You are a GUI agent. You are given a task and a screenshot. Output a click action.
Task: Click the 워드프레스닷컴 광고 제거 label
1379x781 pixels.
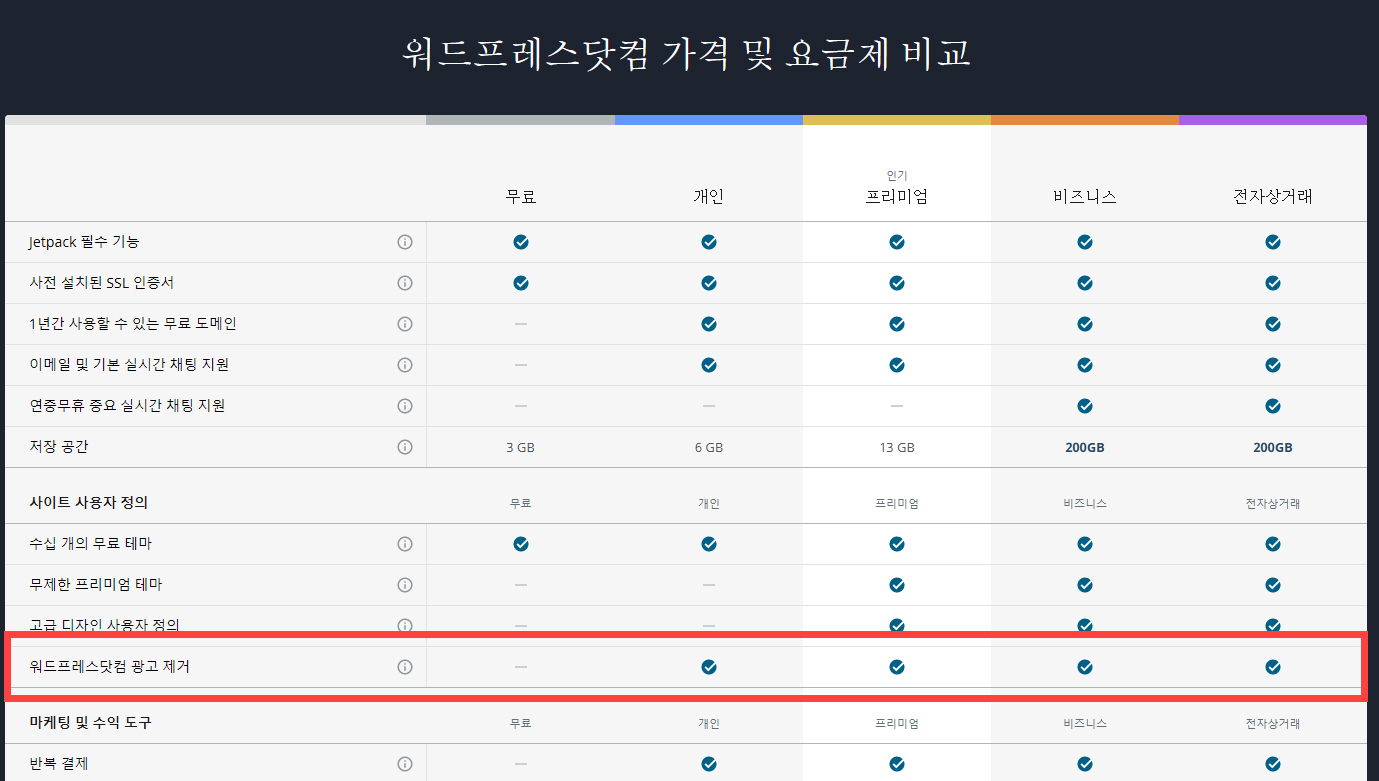tap(110, 667)
